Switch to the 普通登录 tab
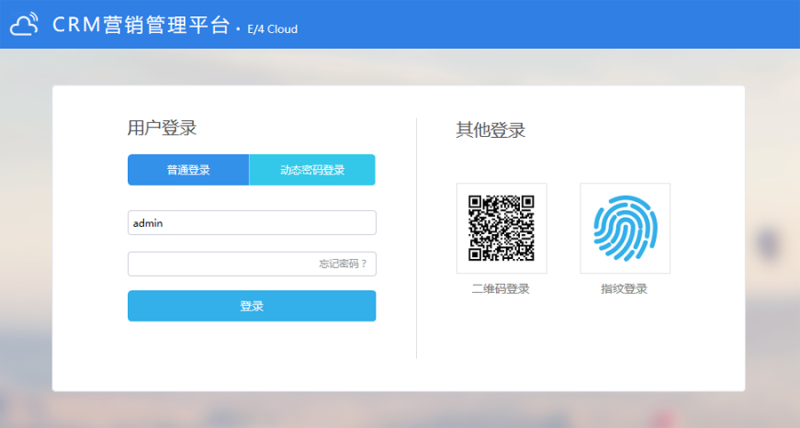 pyautogui.click(x=188, y=170)
